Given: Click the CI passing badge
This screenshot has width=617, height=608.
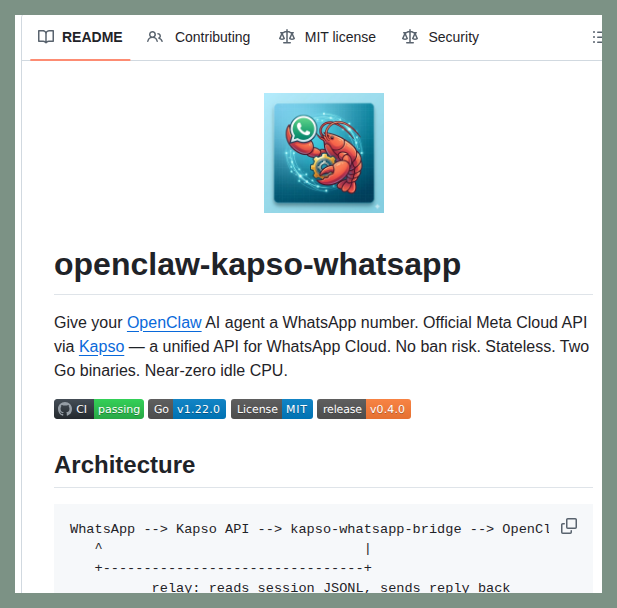Looking at the screenshot, I should [x=99, y=409].
